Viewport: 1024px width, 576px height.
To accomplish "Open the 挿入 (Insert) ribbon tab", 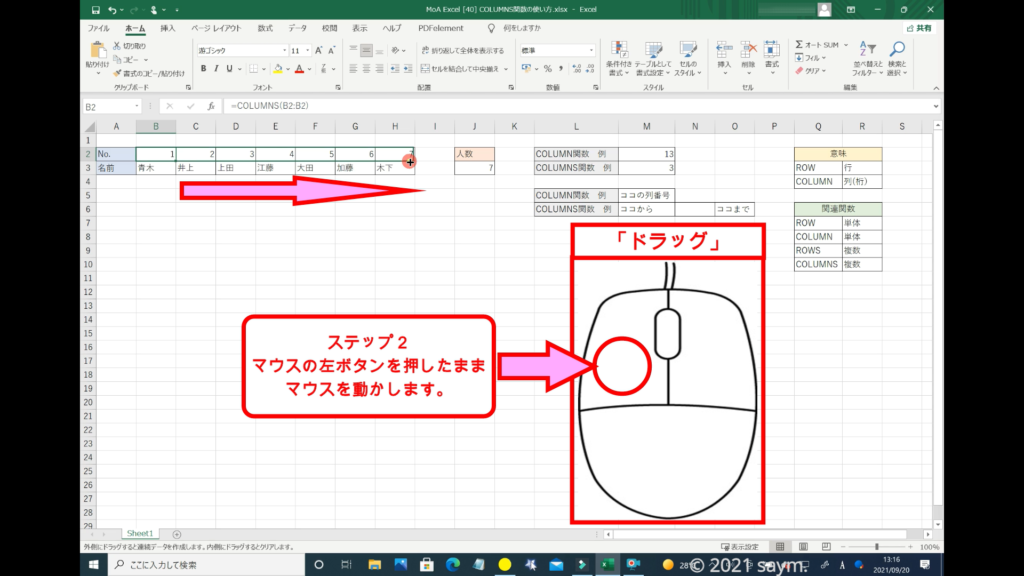I will tap(168, 29).
